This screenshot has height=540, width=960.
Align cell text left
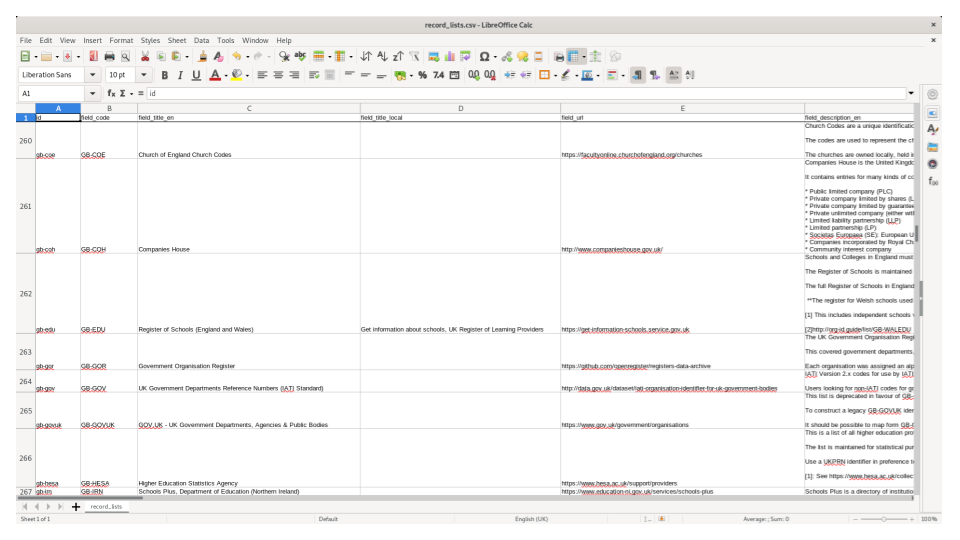click(x=262, y=75)
